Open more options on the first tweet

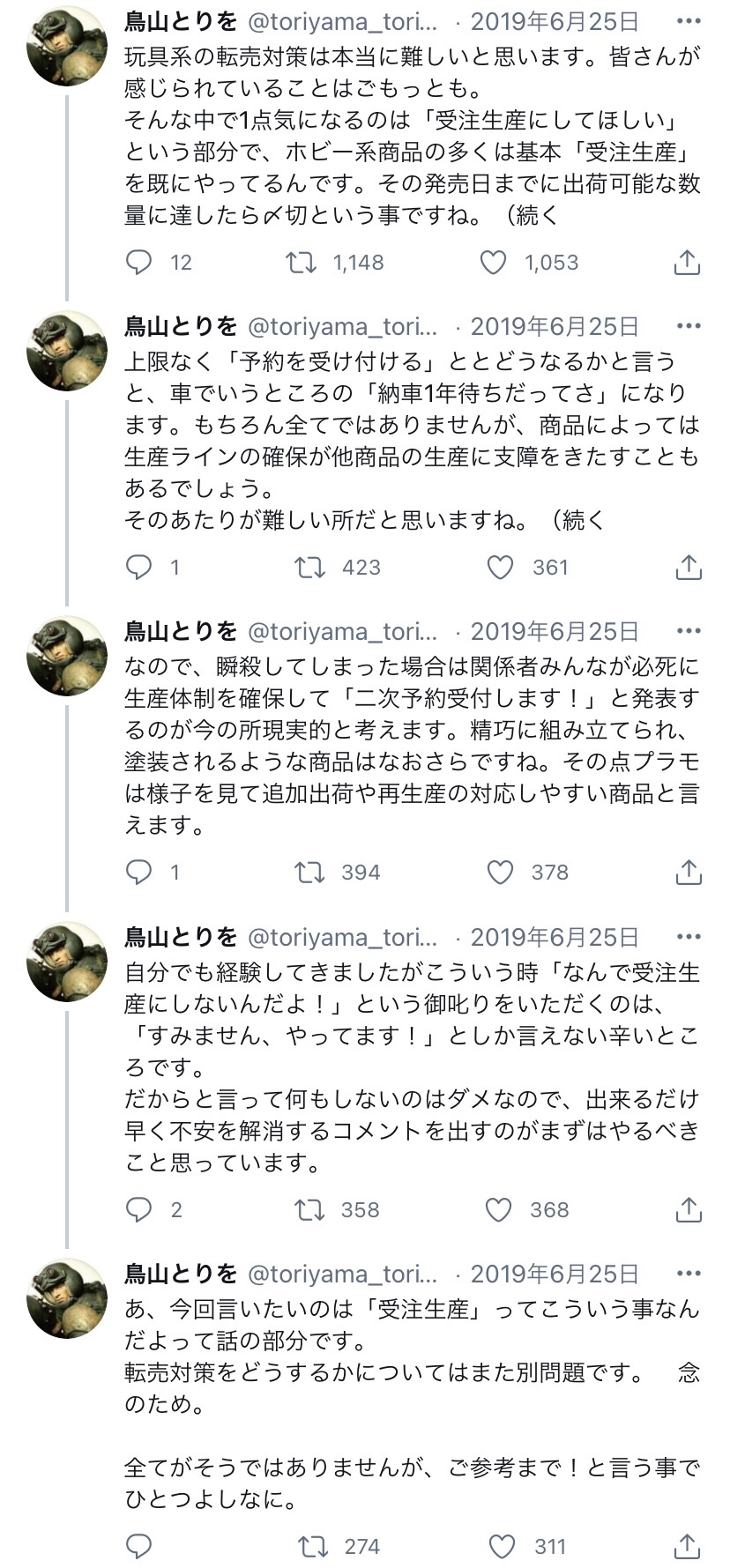pyautogui.click(x=688, y=21)
